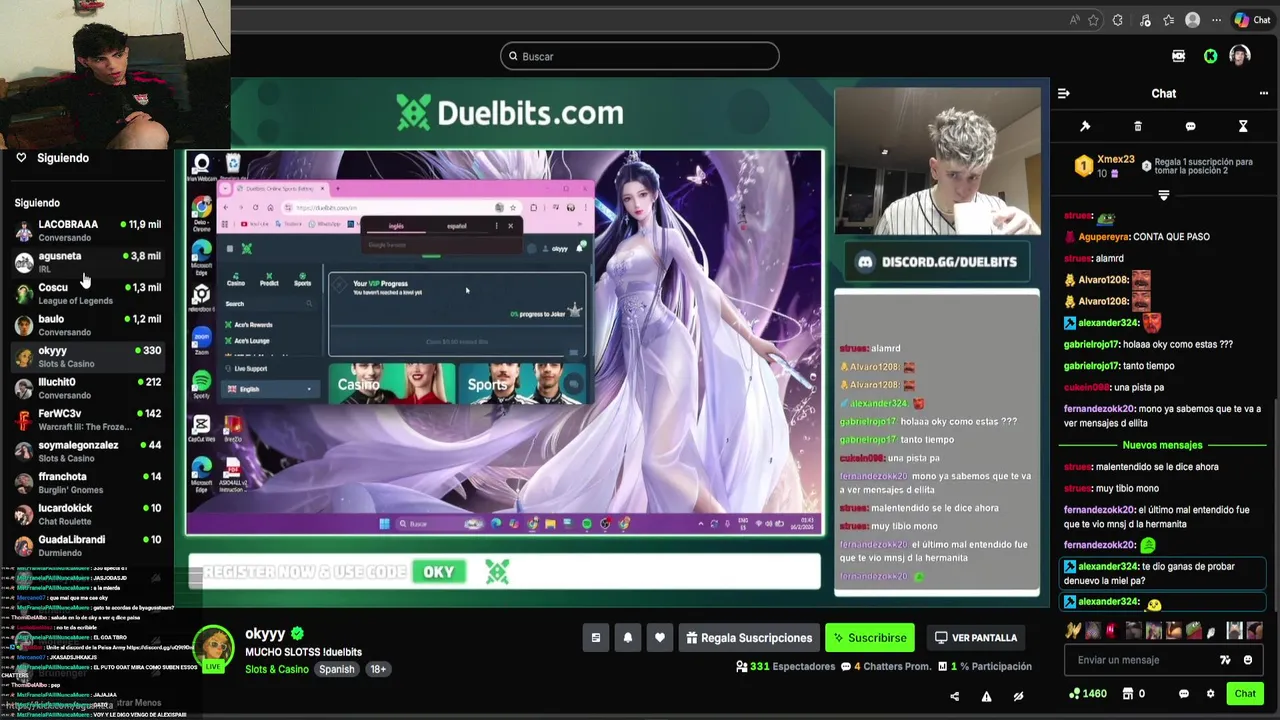Toggle the hide-stats crossed eye icon
Image resolution: width=1280 pixels, height=720 pixels.
coord(1018,696)
